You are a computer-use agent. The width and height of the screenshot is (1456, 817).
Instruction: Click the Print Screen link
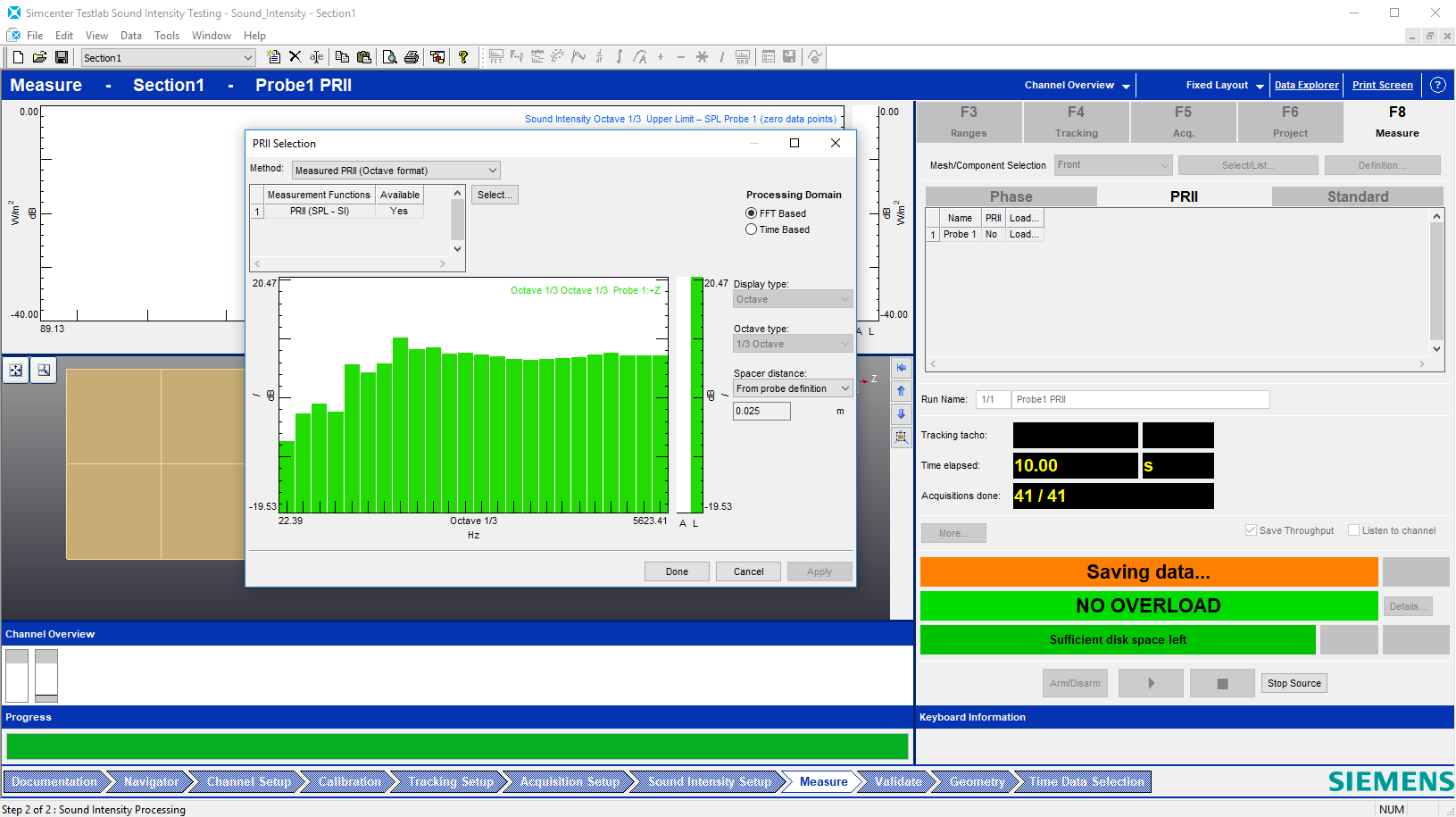click(1382, 85)
